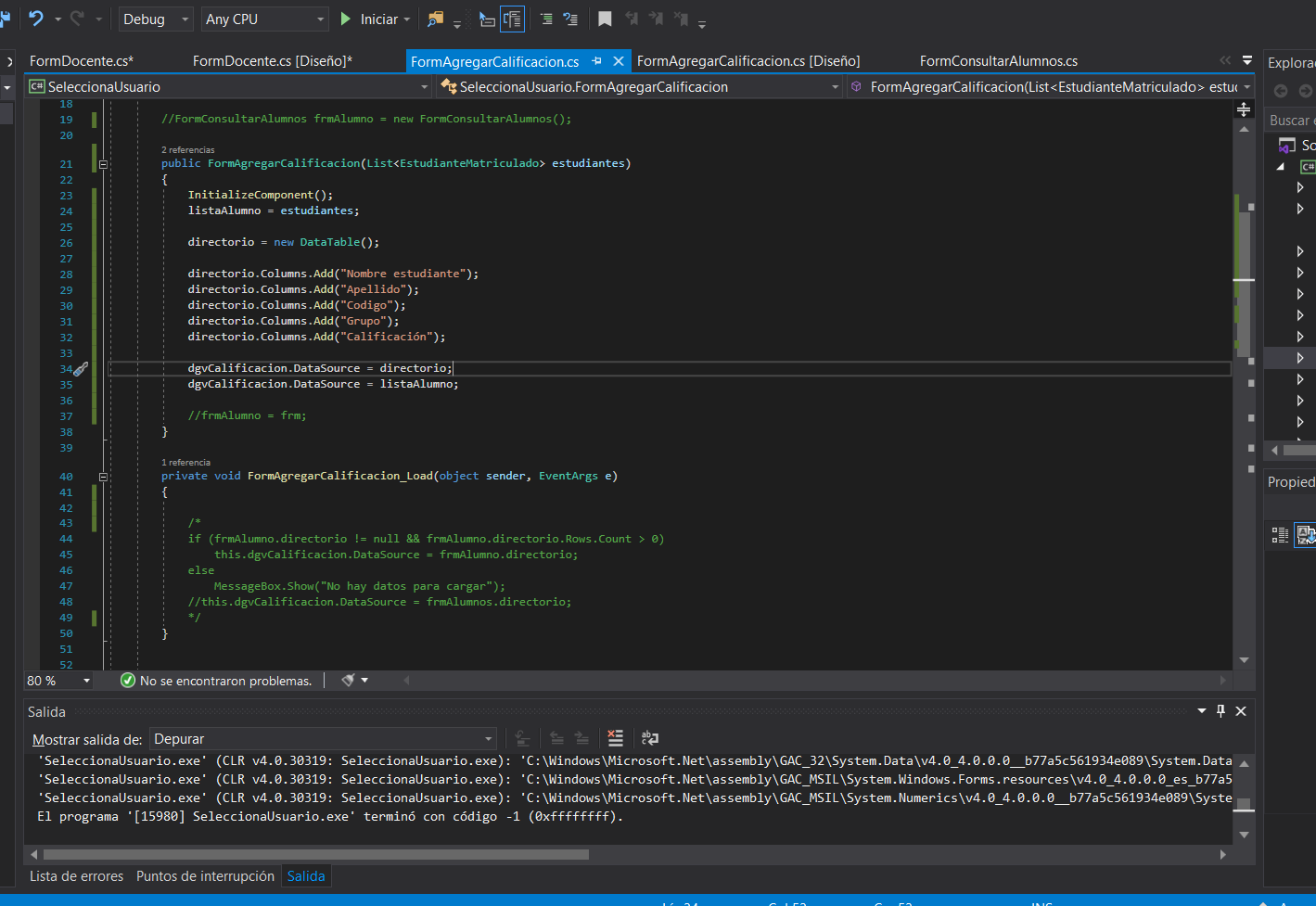Open the code cleanup dropdown arrow
Screen dimensions: 1316x906
(364, 681)
